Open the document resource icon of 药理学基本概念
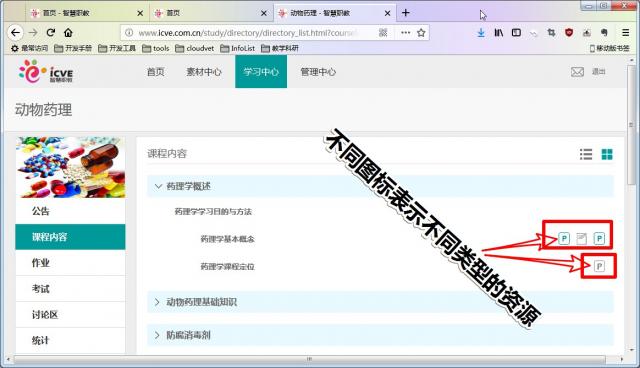640x368 pixels. tap(581, 238)
